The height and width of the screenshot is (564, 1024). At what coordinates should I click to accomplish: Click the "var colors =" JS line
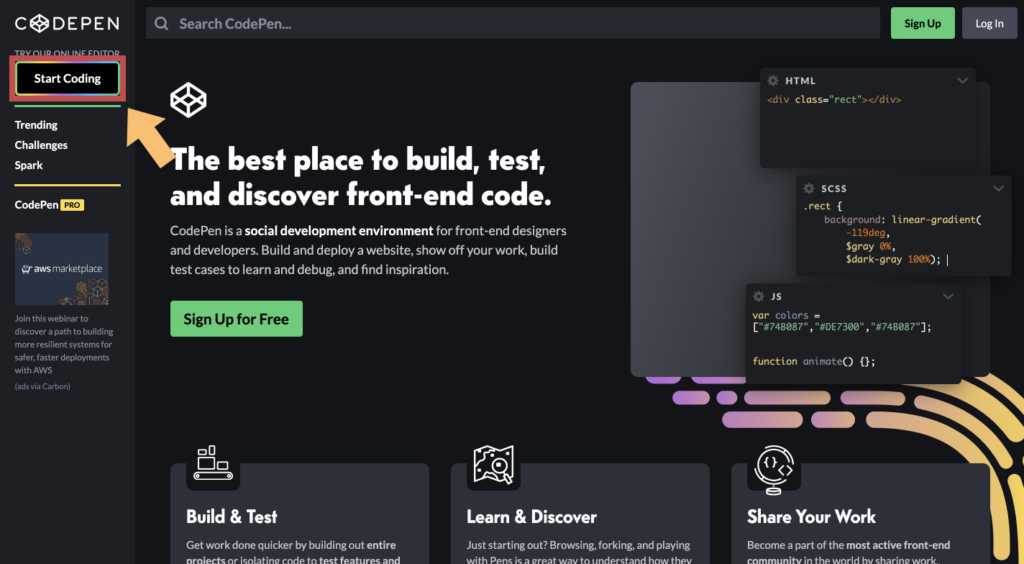[786, 315]
